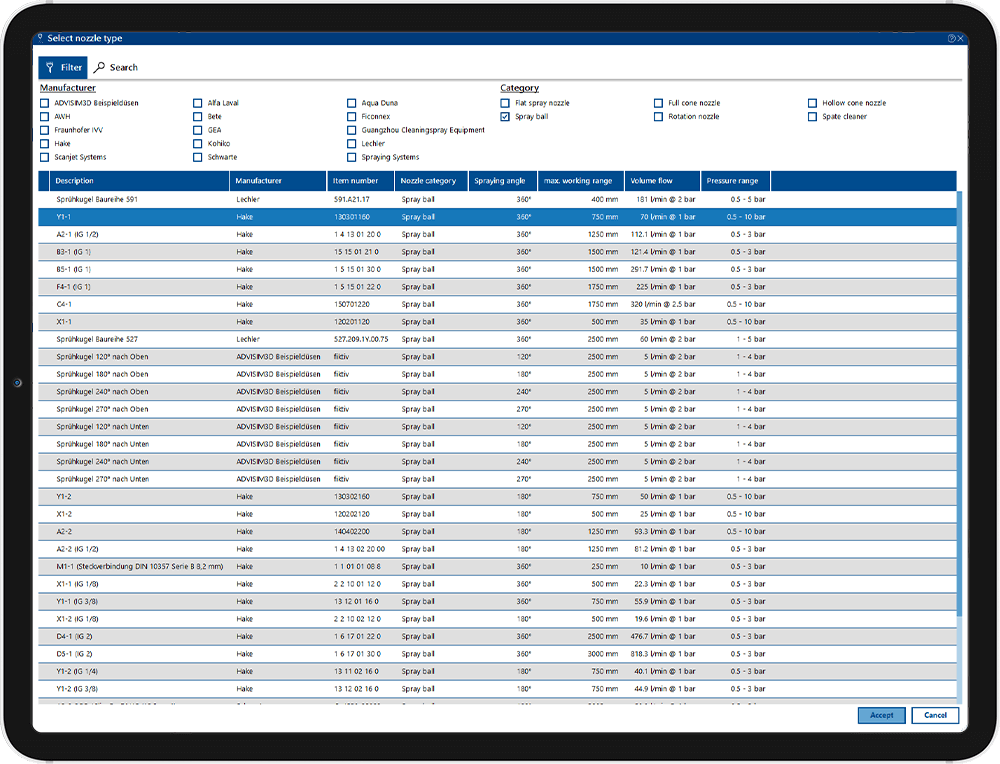Select the Sprühkugel Baureihe 591 row
Viewport: 1000px width, 764px height.
[497, 200]
